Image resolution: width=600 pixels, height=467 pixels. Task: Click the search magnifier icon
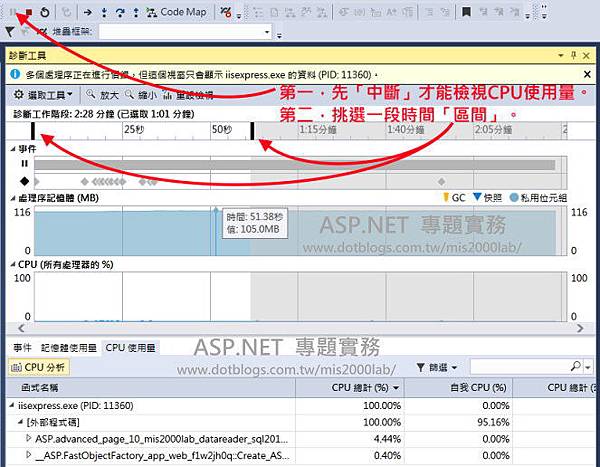pyautogui.click(x=576, y=366)
